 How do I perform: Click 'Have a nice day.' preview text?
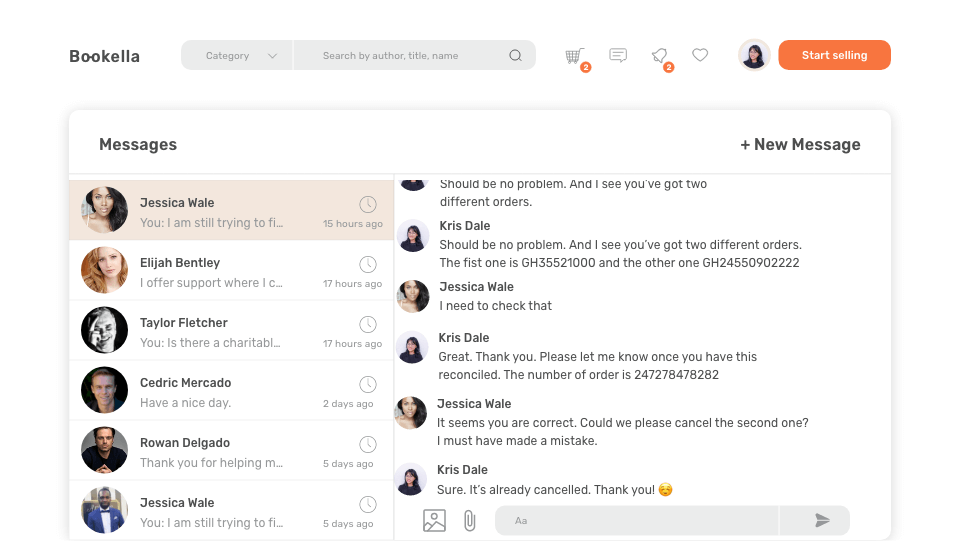186,403
